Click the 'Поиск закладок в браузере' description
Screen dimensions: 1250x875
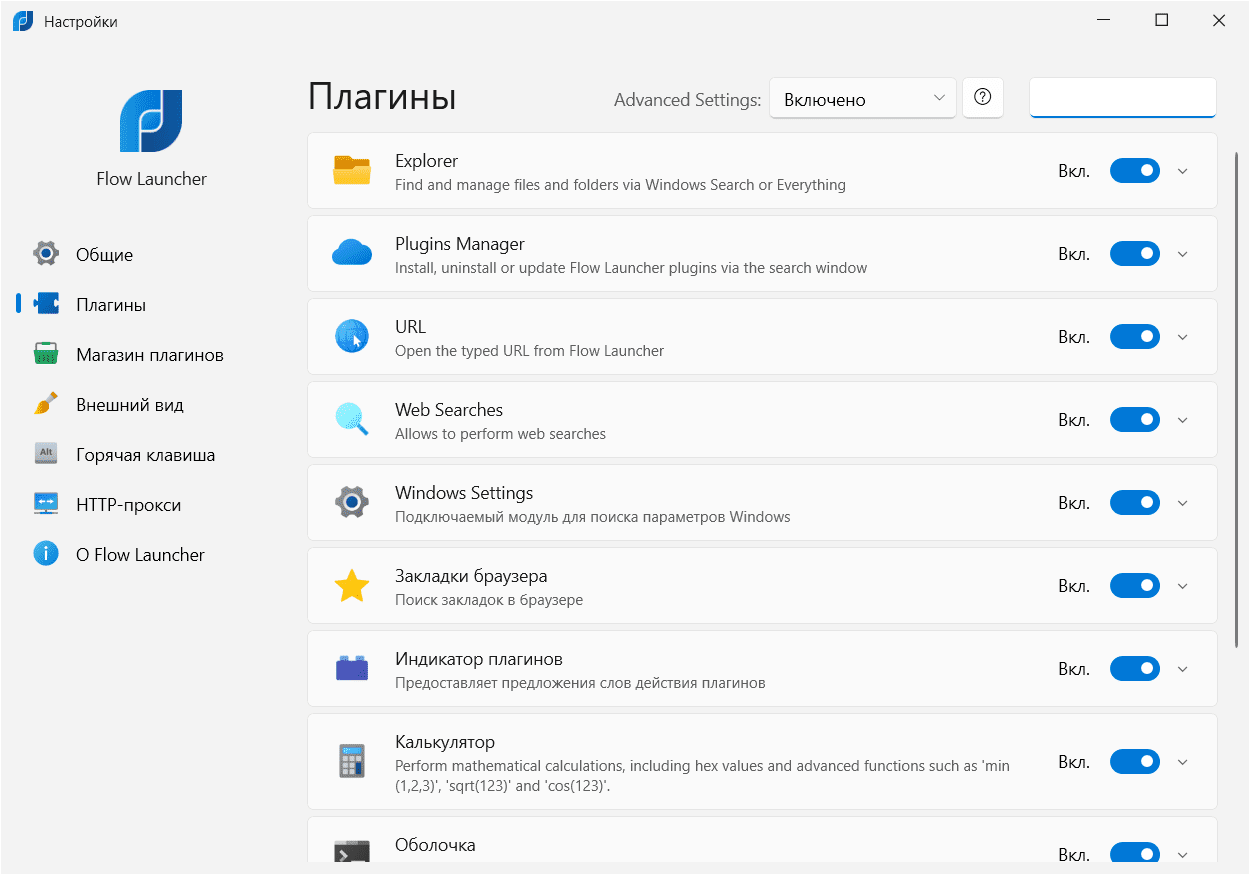[x=488, y=600]
